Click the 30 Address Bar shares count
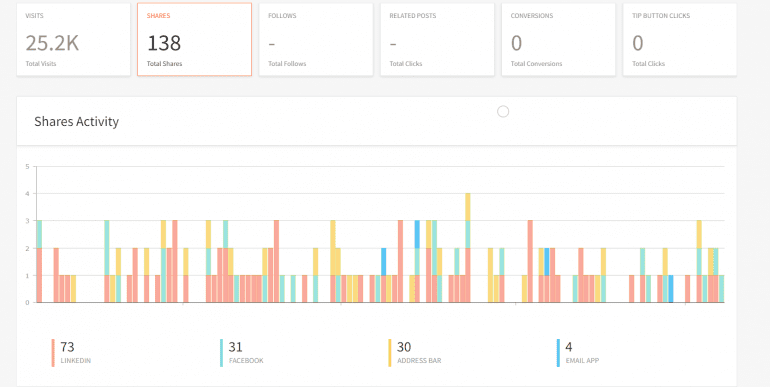Image resolution: width=770 pixels, height=387 pixels. 404,347
